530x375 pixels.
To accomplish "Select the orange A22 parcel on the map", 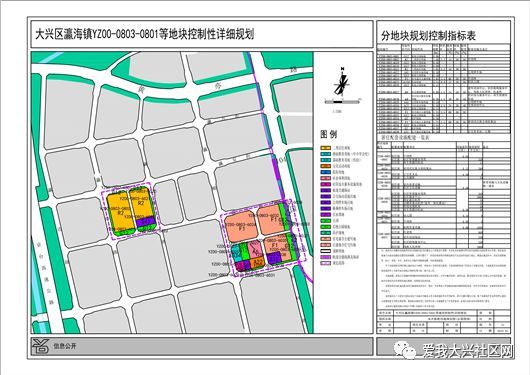I will 258,261.
